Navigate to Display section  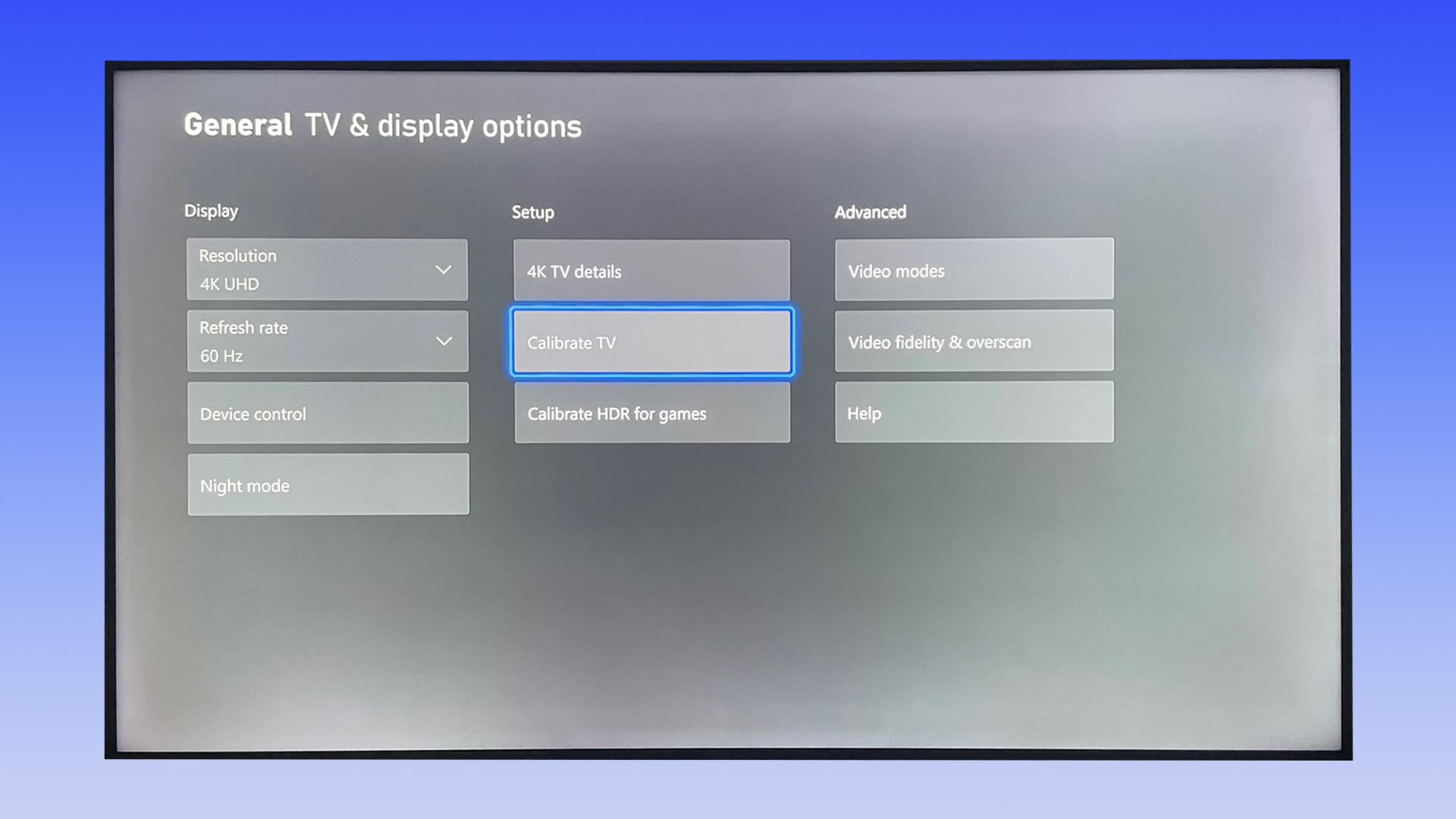point(211,211)
